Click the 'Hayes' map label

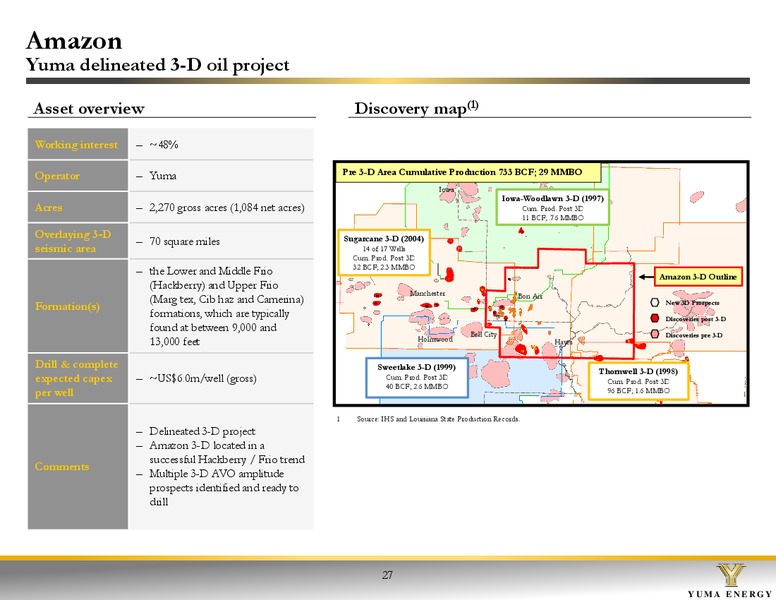click(x=563, y=342)
